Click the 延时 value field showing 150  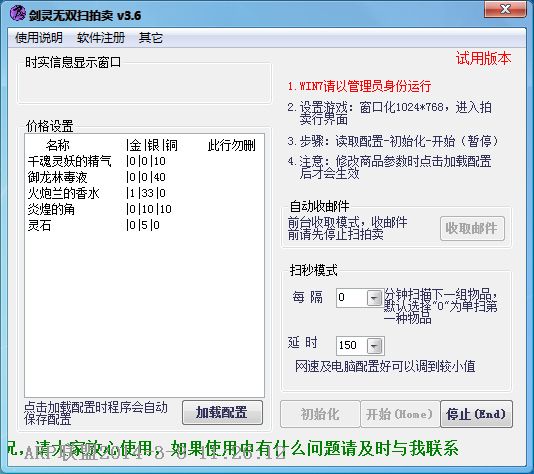coord(351,346)
